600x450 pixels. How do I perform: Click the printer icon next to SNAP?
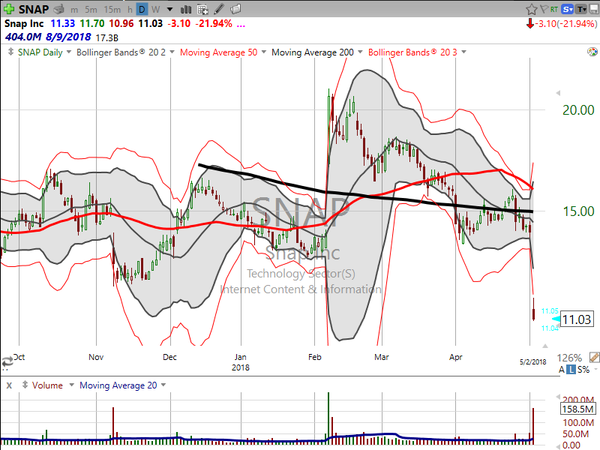(x=59, y=9)
